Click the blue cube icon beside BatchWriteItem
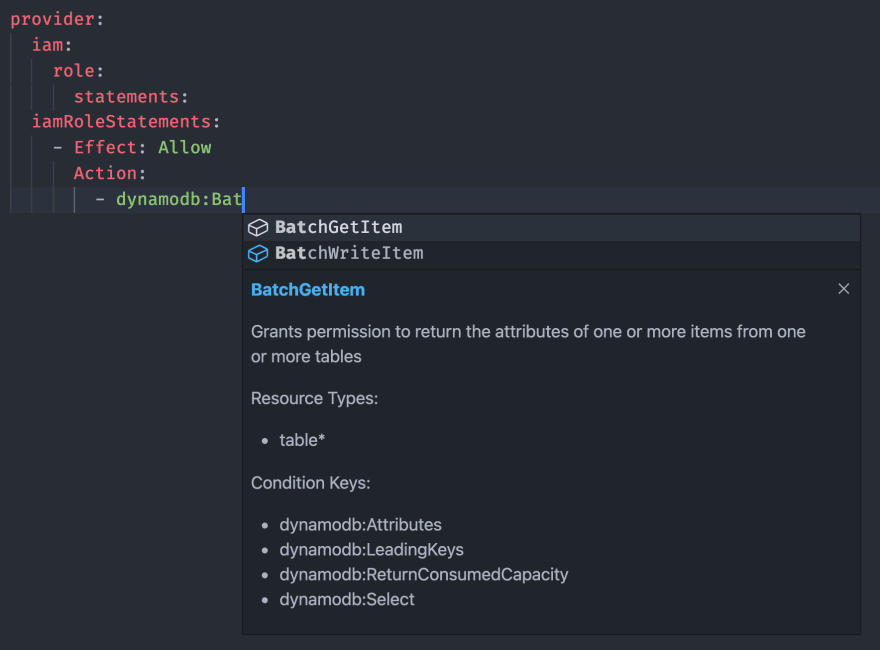The image size is (880, 650). coord(258,254)
